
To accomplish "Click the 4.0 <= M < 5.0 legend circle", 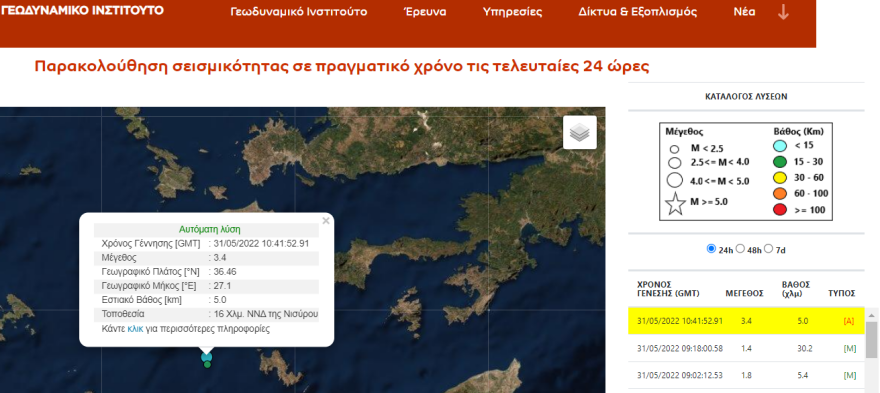I will [675, 181].
